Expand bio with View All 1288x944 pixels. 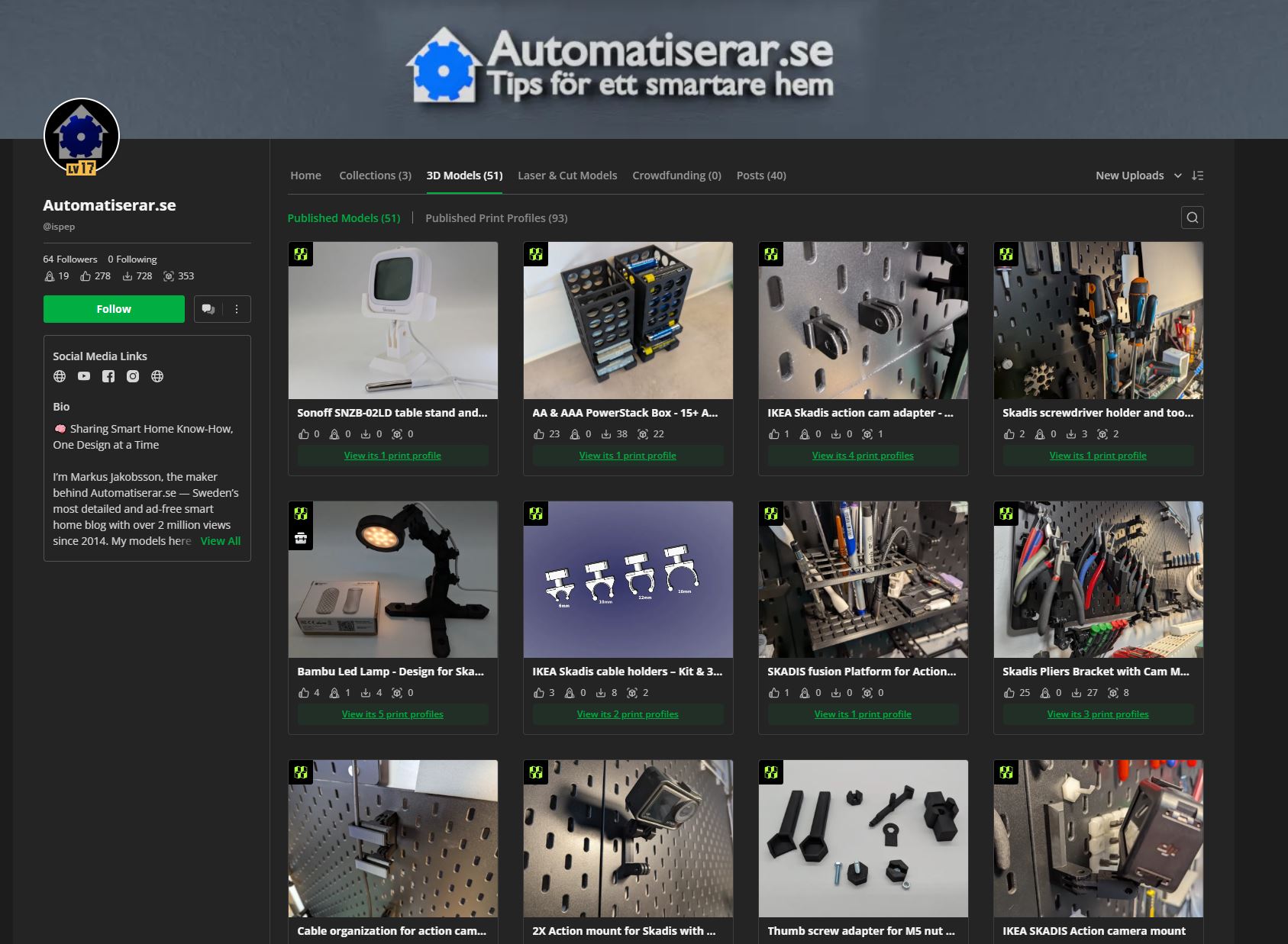tap(221, 541)
